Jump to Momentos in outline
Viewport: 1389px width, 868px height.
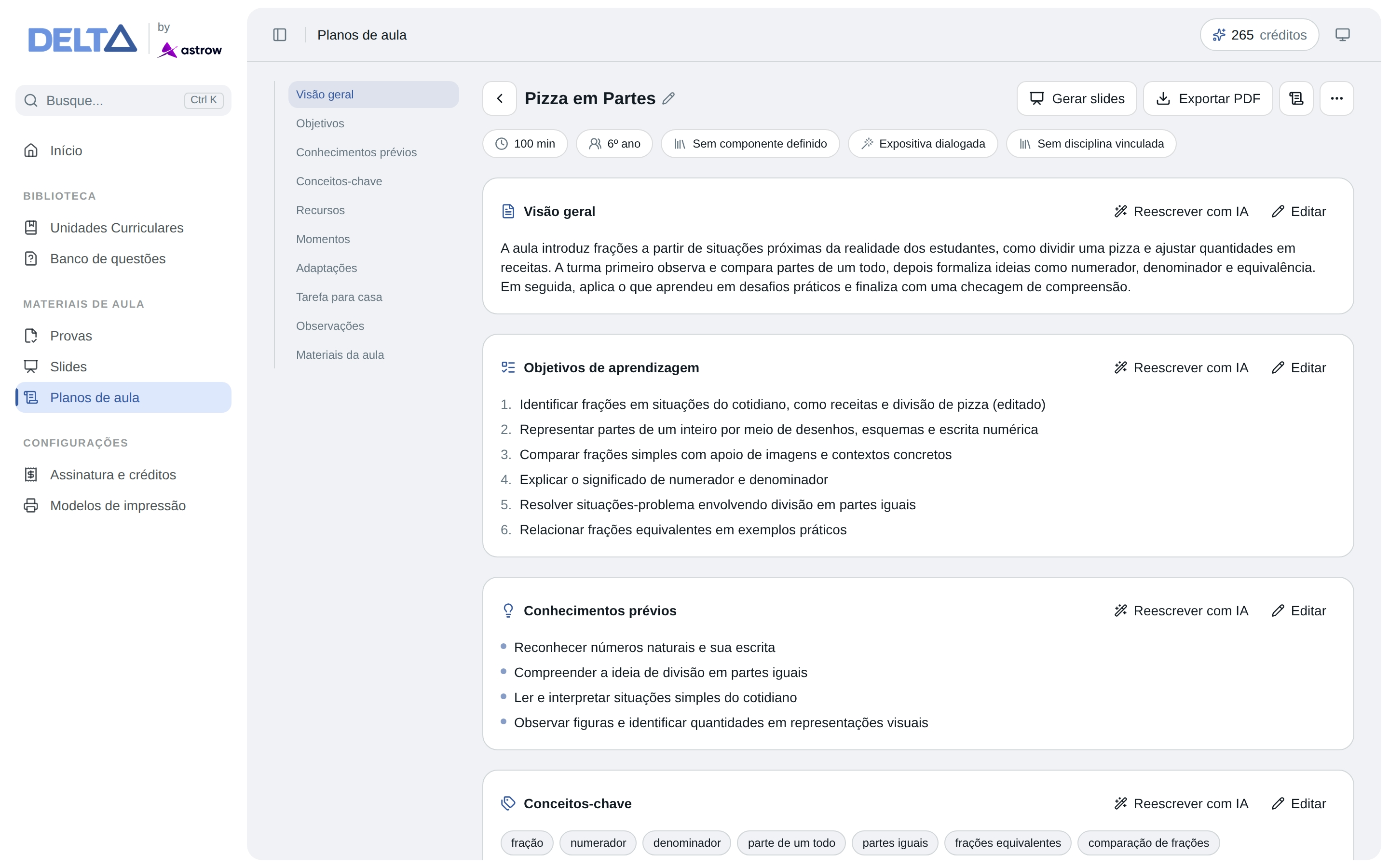(373, 239)
